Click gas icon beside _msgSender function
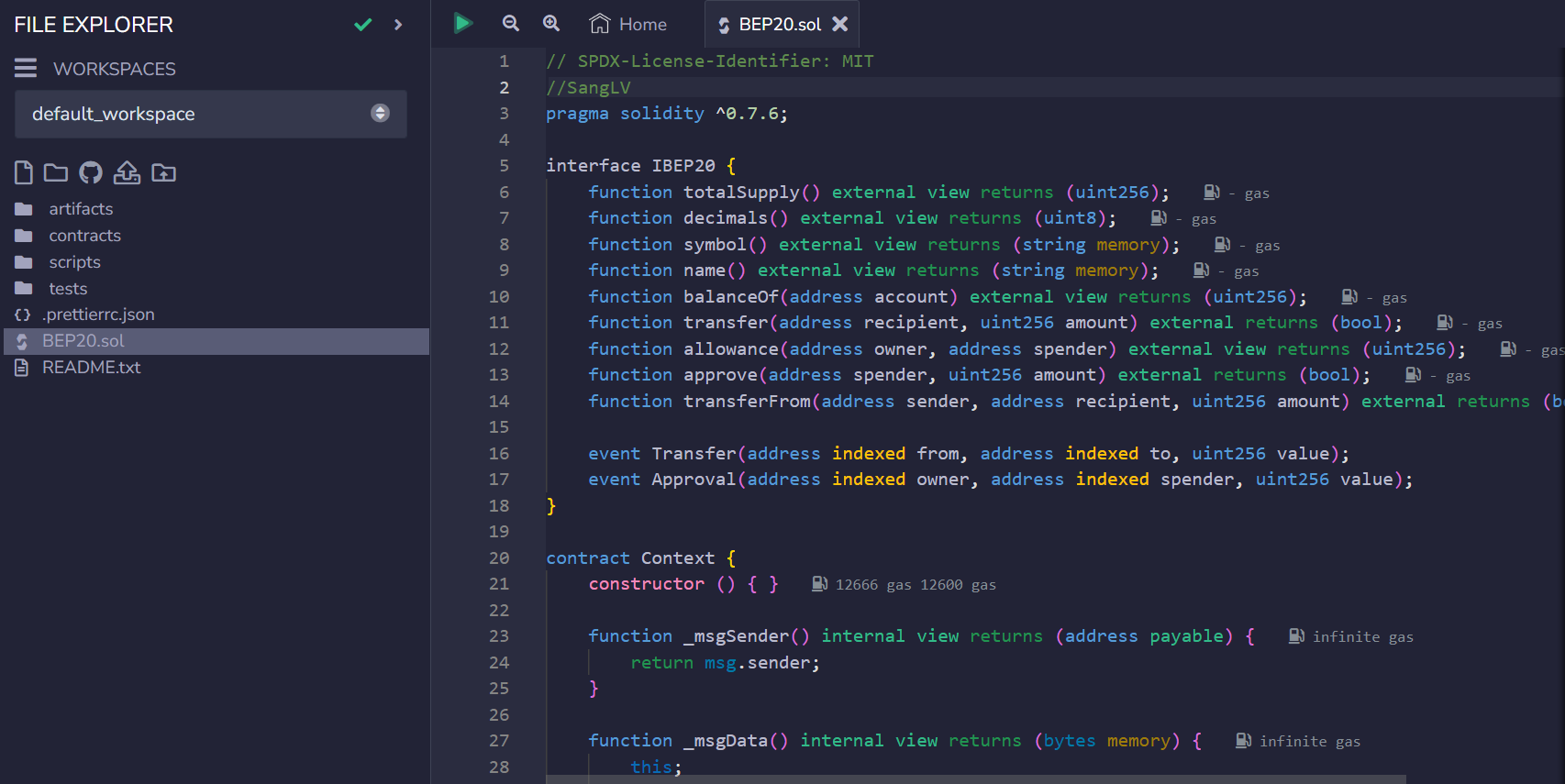The height and width of the screenshot is (784, 1565). coord(1296,636)
